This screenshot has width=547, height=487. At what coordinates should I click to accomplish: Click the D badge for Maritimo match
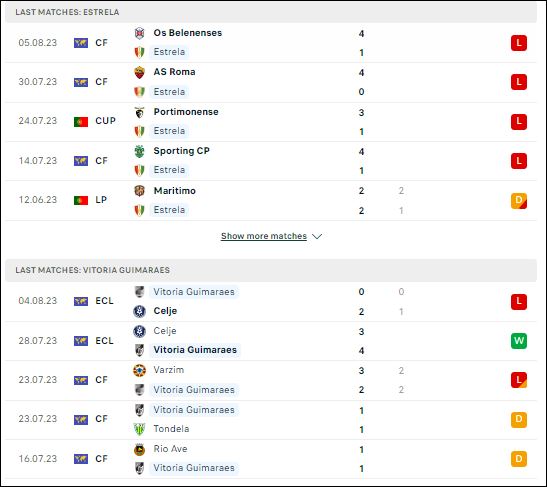[x=518, y=201]
